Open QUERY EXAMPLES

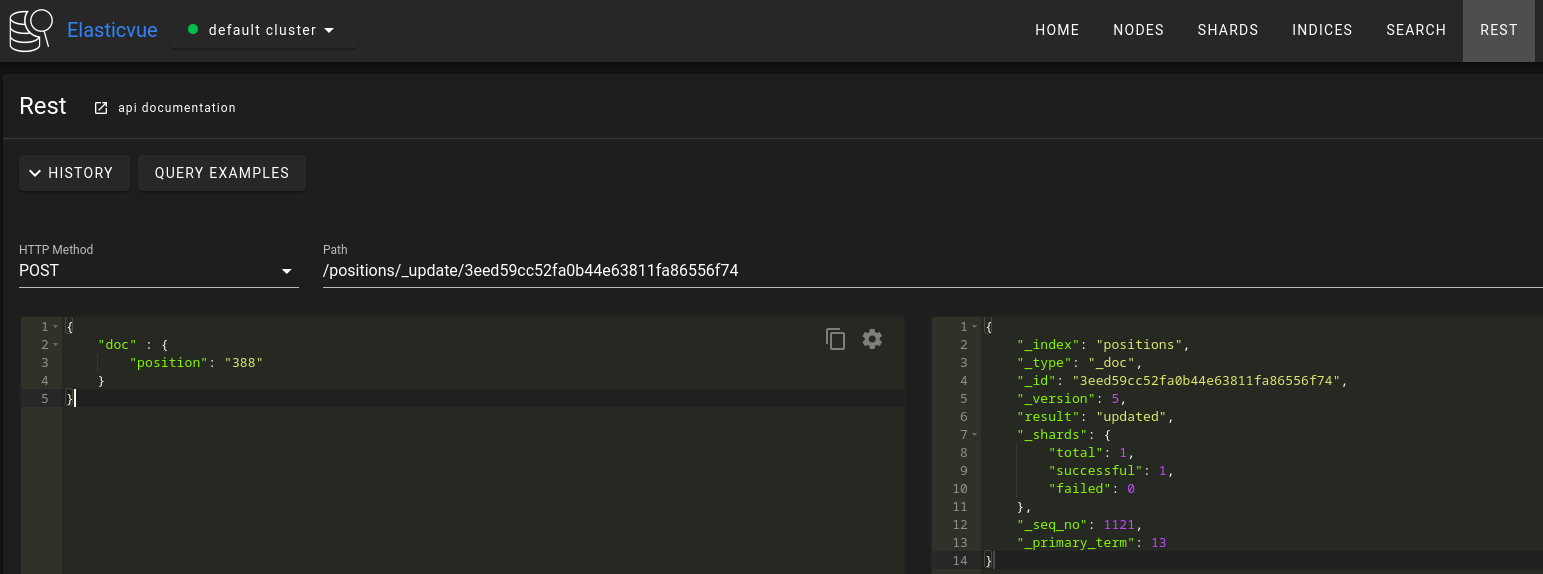pos(222,173)
